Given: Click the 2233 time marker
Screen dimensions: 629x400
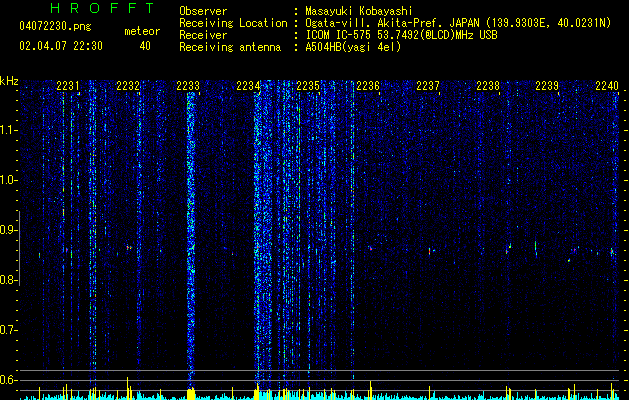Looking at the screenshot, I should click(x=188, y=86).
